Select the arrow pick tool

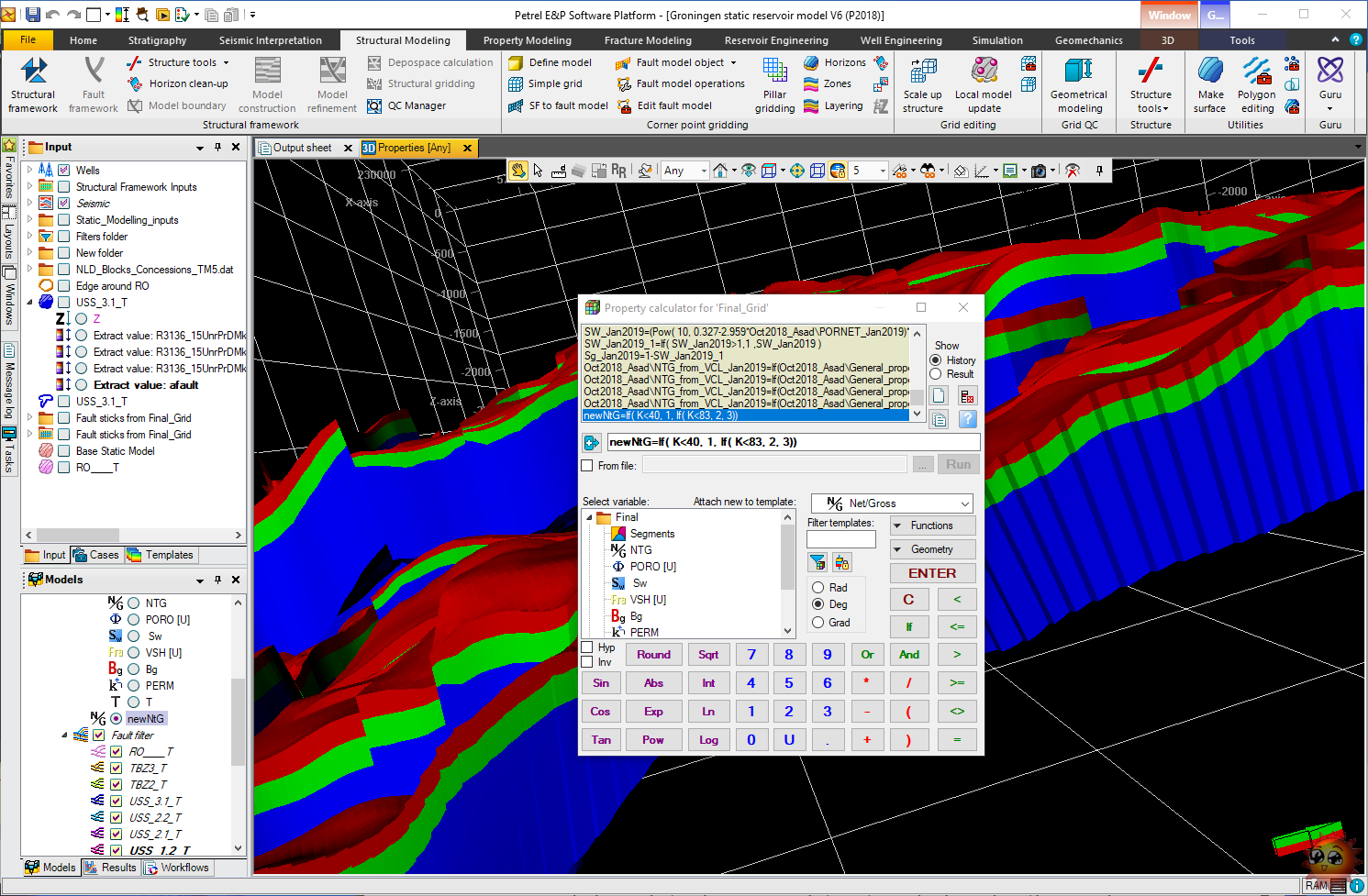tap(539, 171)
